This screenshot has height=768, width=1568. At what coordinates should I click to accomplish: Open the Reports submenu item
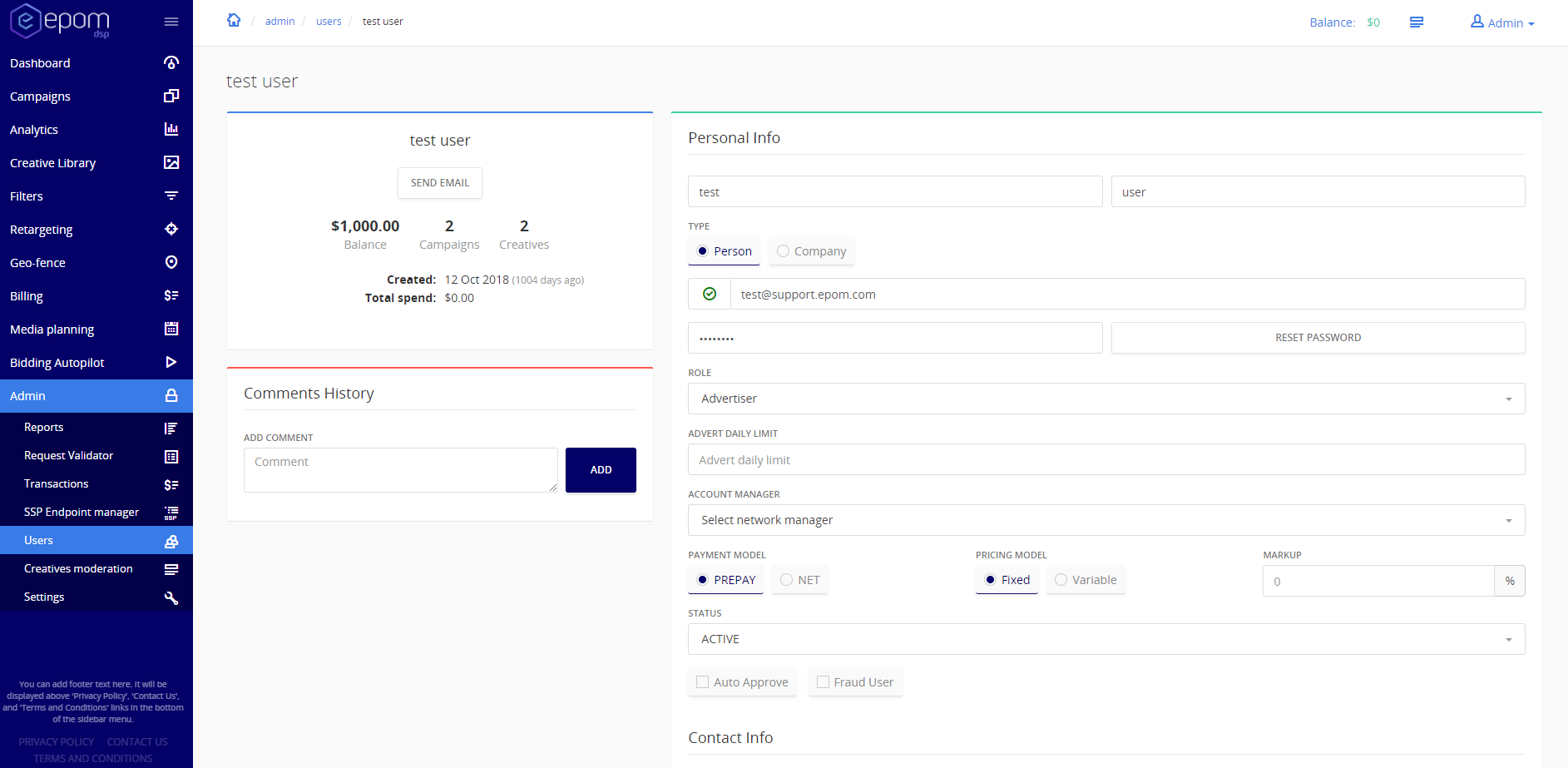pyautogui.click(x=96, y=428)
